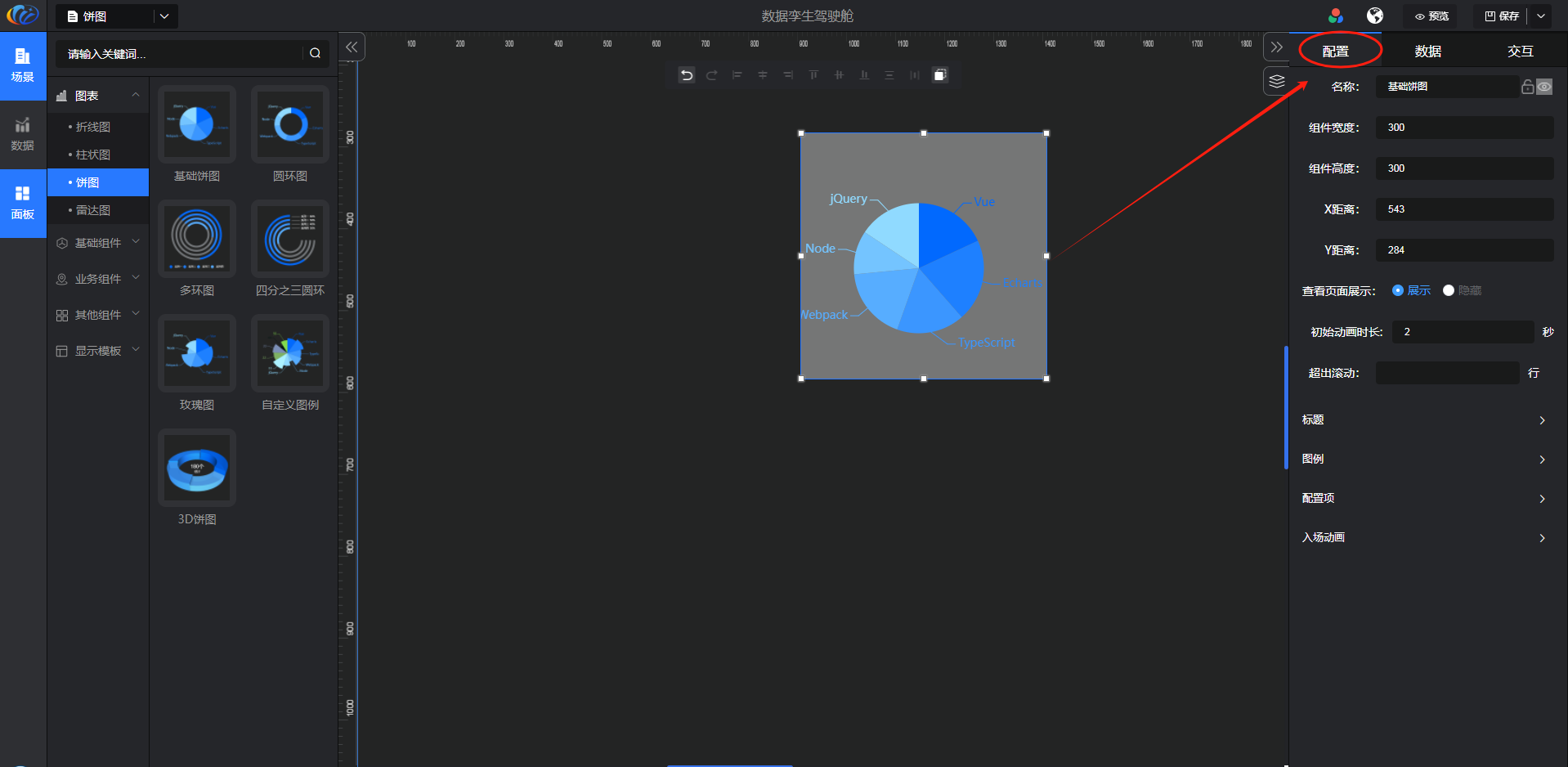The image size is (1568, 767).
Task: Select the 展示 radio button
Action: click(x=1398, y=290)
